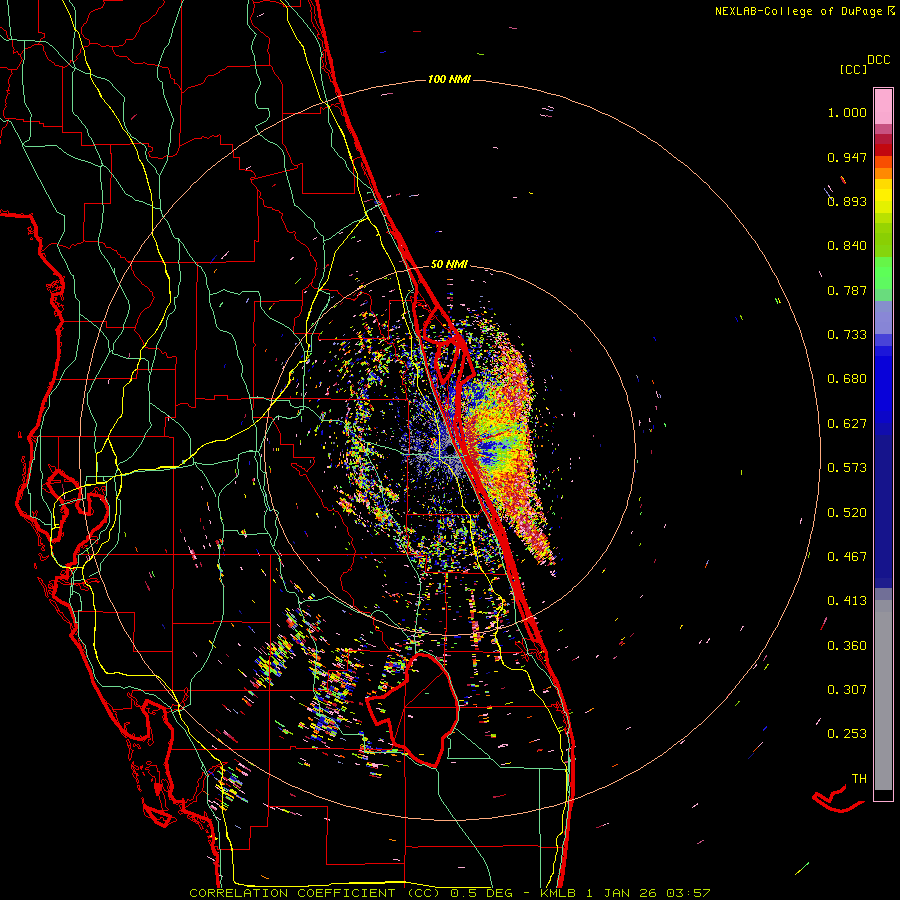Click the [CC] units label
900x900 pixels.
click(x=853, y=69)
